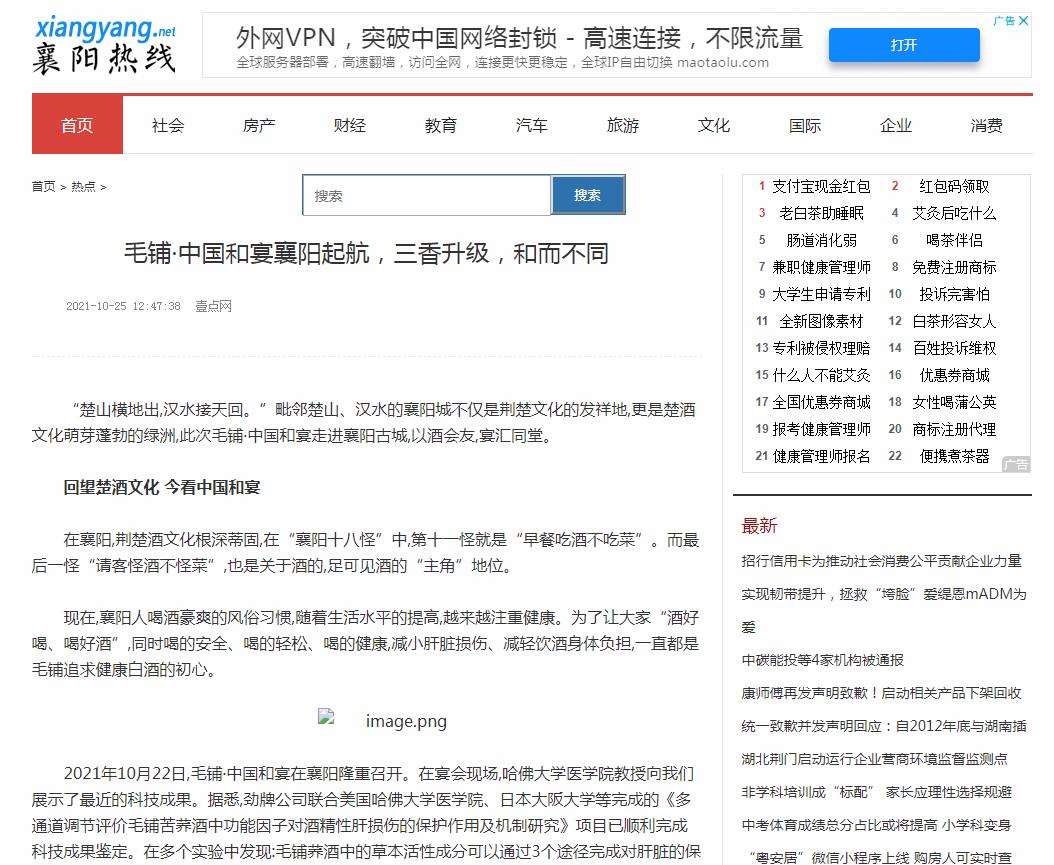Open the 首页 nav tab
1054x865 pixels.
point(77,125)
